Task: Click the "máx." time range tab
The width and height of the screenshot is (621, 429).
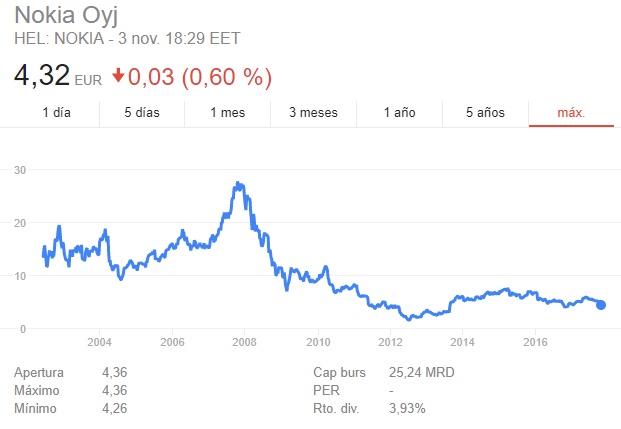Action: pos(571,113)
